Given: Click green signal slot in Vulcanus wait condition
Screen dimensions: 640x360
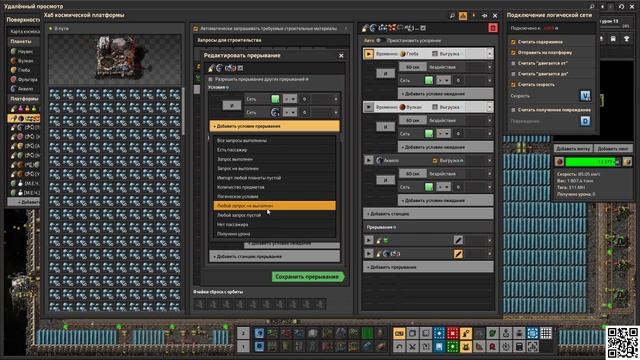Looking at the screenshot, I should click(x=429, y=133).
